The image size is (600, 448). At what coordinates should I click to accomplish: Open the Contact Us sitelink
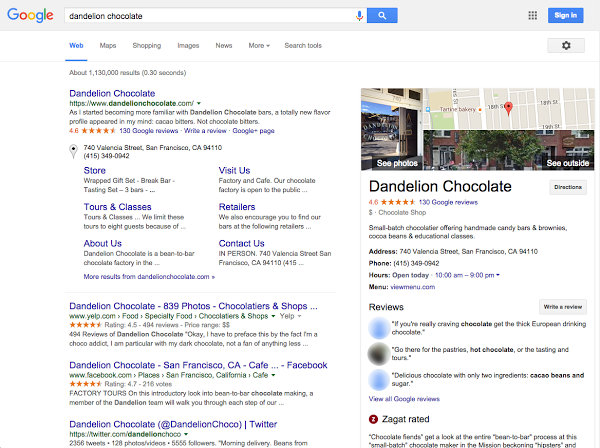point(241,244)
